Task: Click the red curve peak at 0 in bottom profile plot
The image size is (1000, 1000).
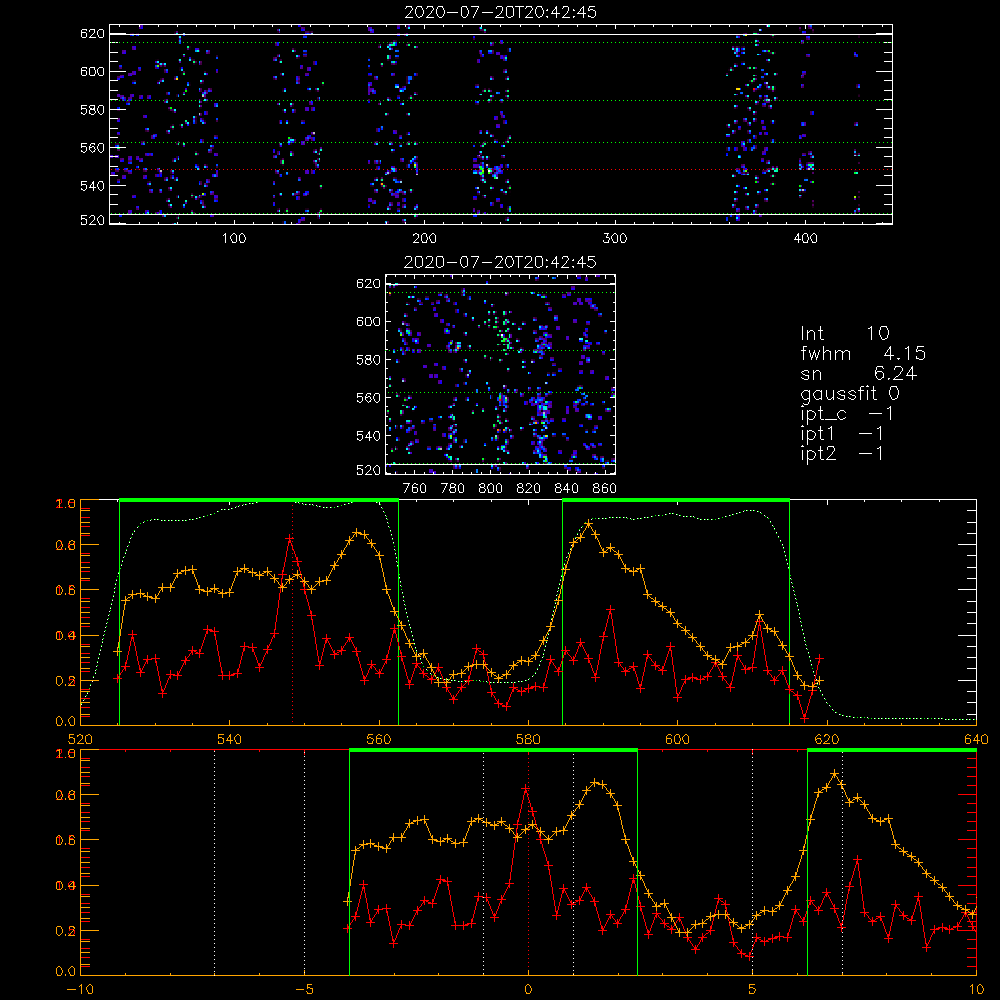Action: coord(526,789)
